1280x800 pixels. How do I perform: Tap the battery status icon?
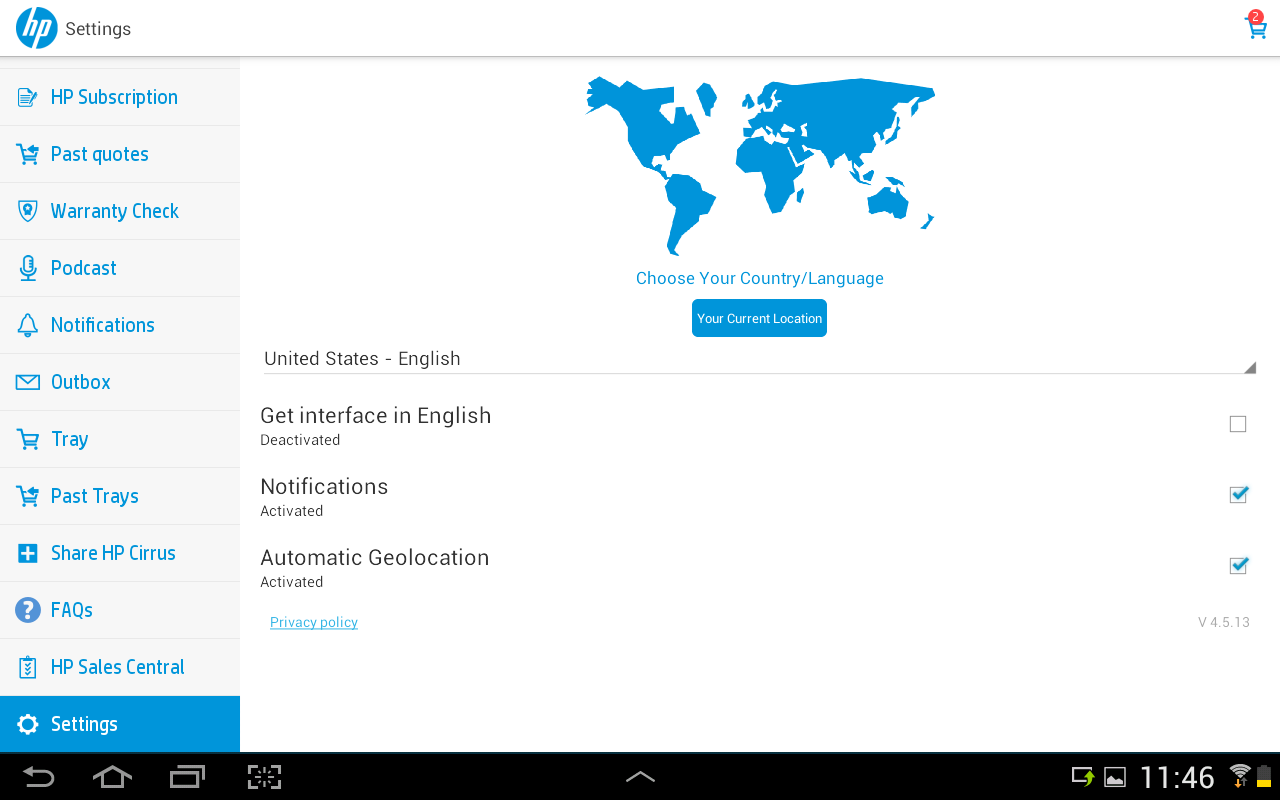click(1264, 776)
